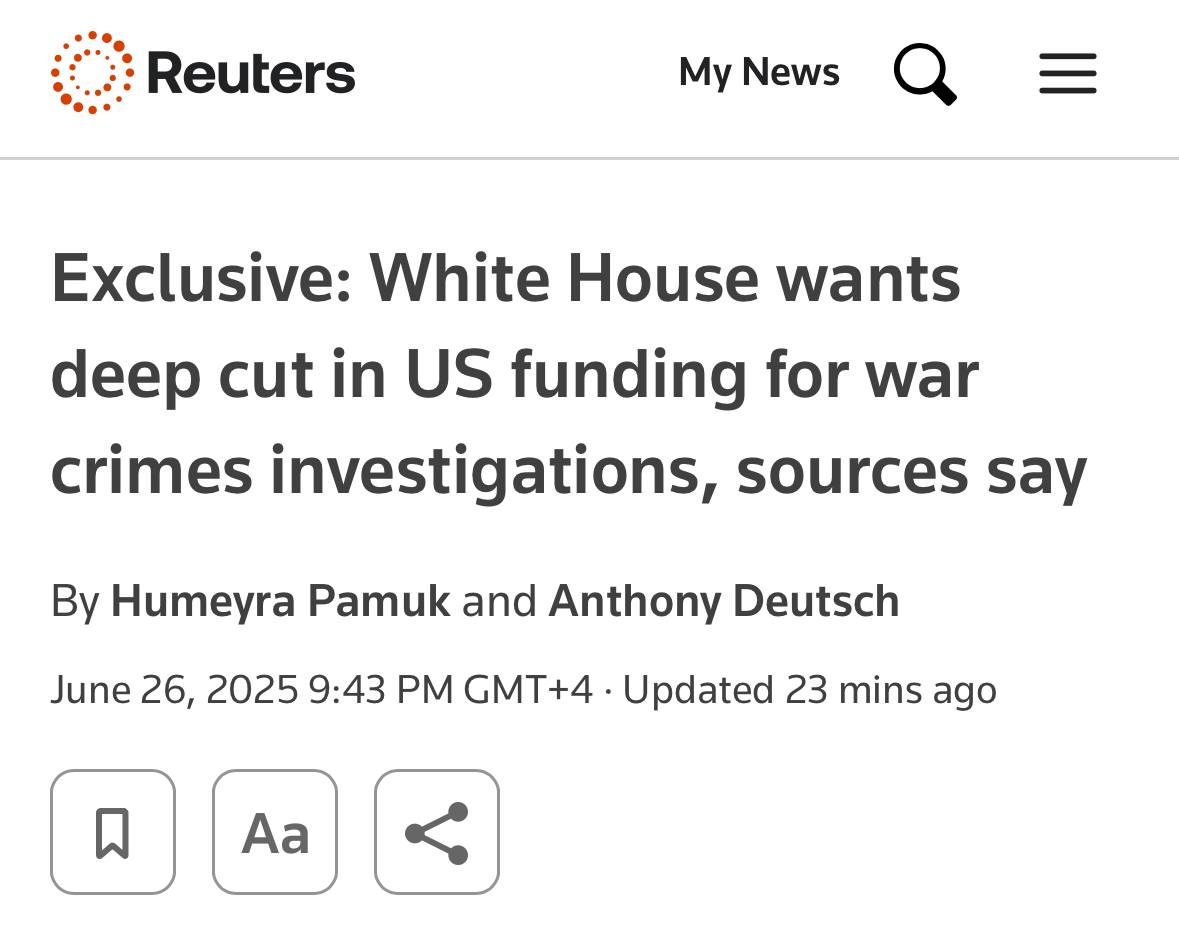Screen dimensions: 1179x937
Task: Click the "Exclusive:" label in the headline
Action: [200, 278]
